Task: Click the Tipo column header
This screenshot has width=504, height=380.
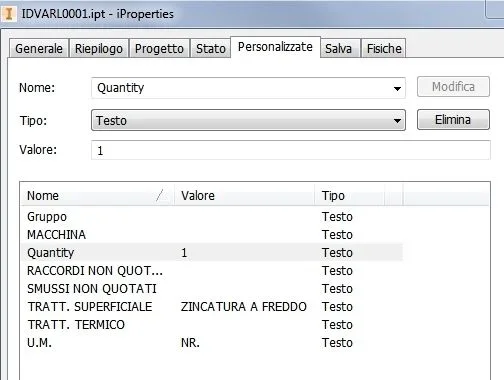Action: (x=349, y=195)
